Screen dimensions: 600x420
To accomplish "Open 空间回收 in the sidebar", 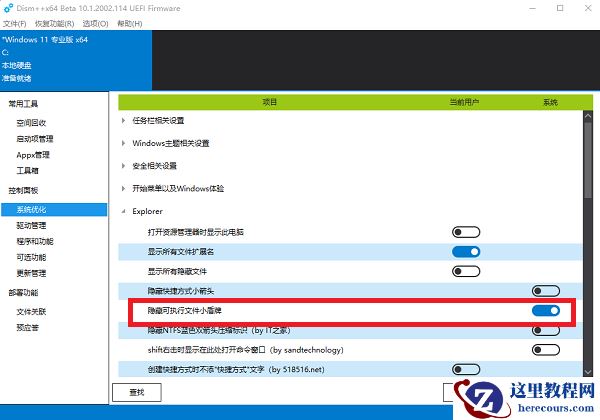I will (31, 123).
